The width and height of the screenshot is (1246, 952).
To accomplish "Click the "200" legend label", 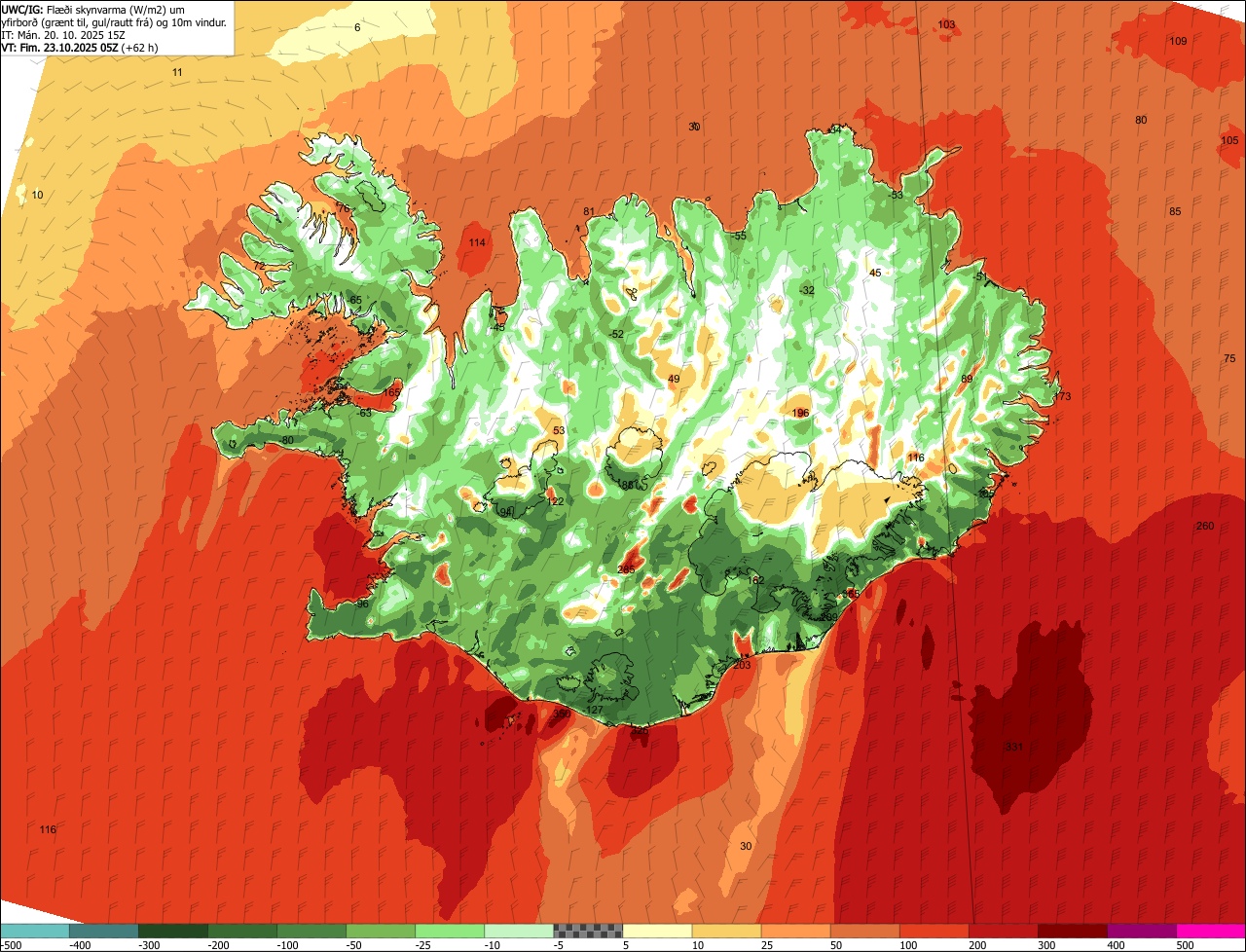I will pos(977,945).
